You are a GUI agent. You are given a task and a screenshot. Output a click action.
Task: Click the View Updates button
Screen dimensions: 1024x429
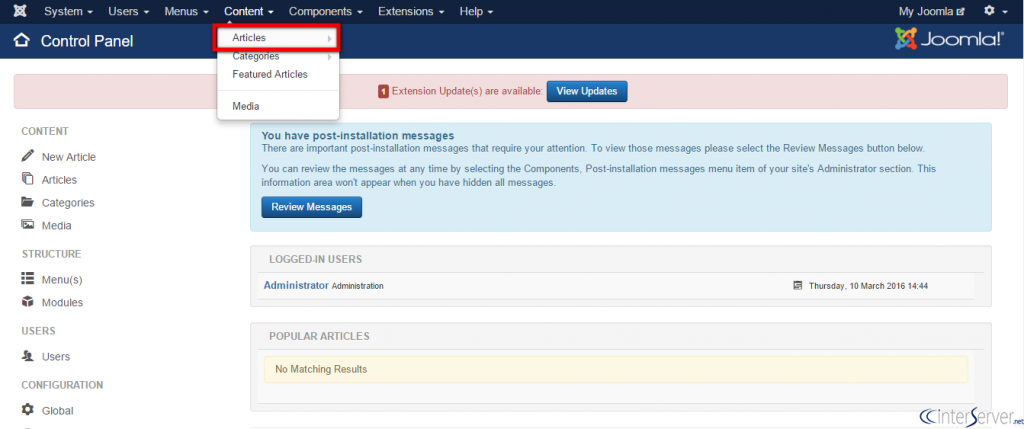(586, 91)
